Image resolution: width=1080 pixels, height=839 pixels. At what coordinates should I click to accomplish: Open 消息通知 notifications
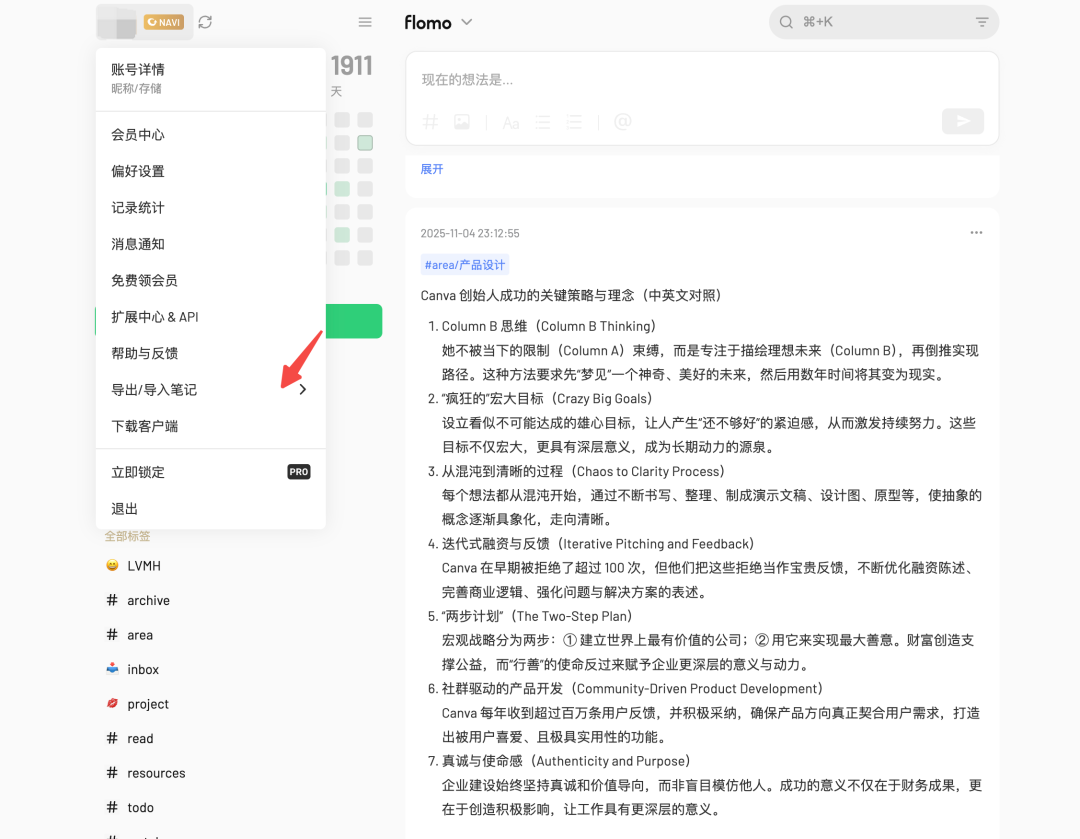pos(211,245)
